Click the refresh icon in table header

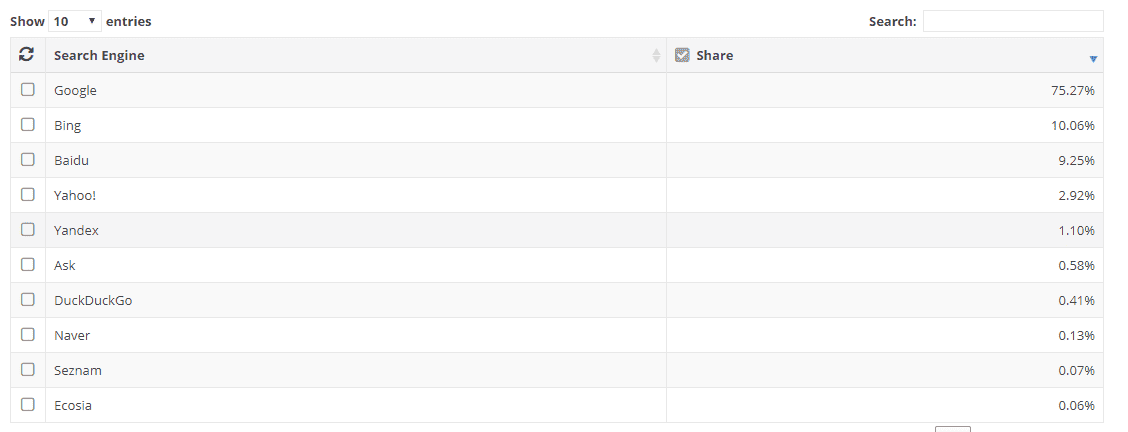(27, 54)
